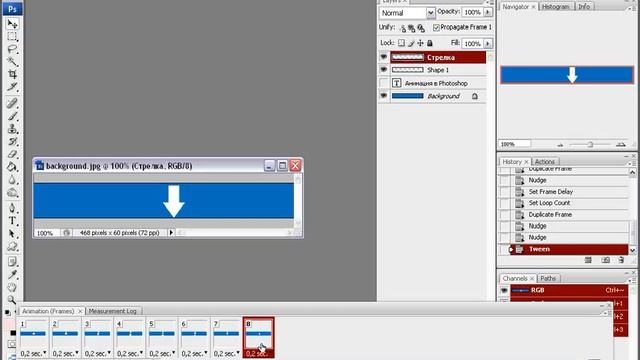This screenshot has height=360, width=640.
Task: Toggle Lock image pixels
Action: (x=411, y=43)
